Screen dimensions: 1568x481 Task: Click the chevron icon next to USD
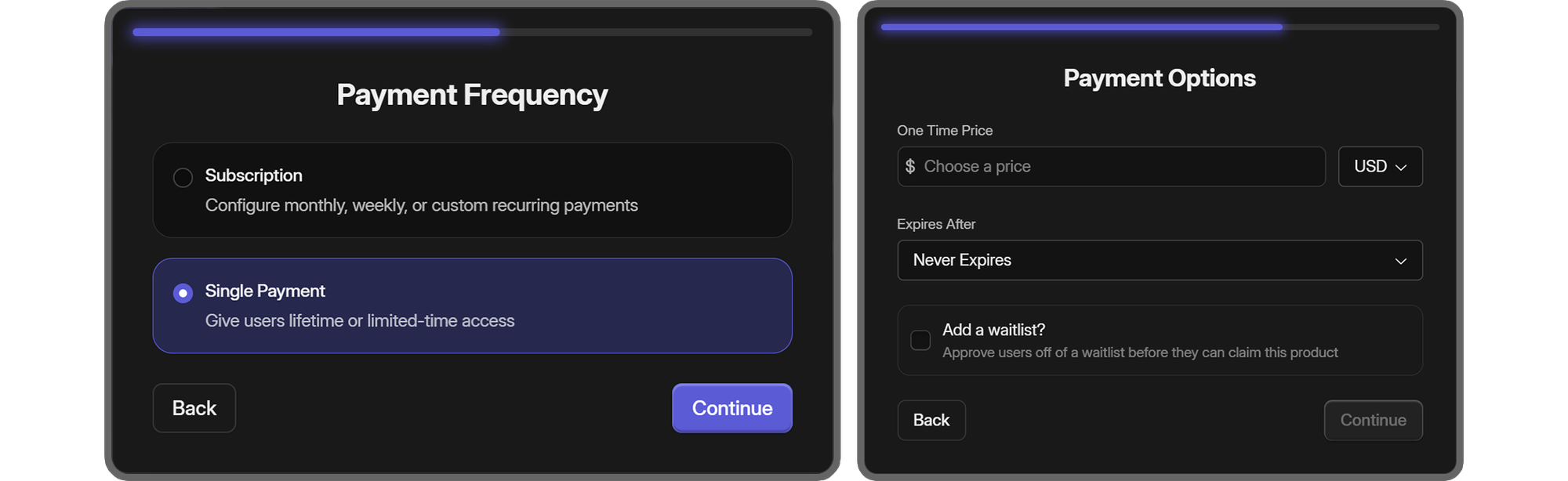(x=1403, y=167)
